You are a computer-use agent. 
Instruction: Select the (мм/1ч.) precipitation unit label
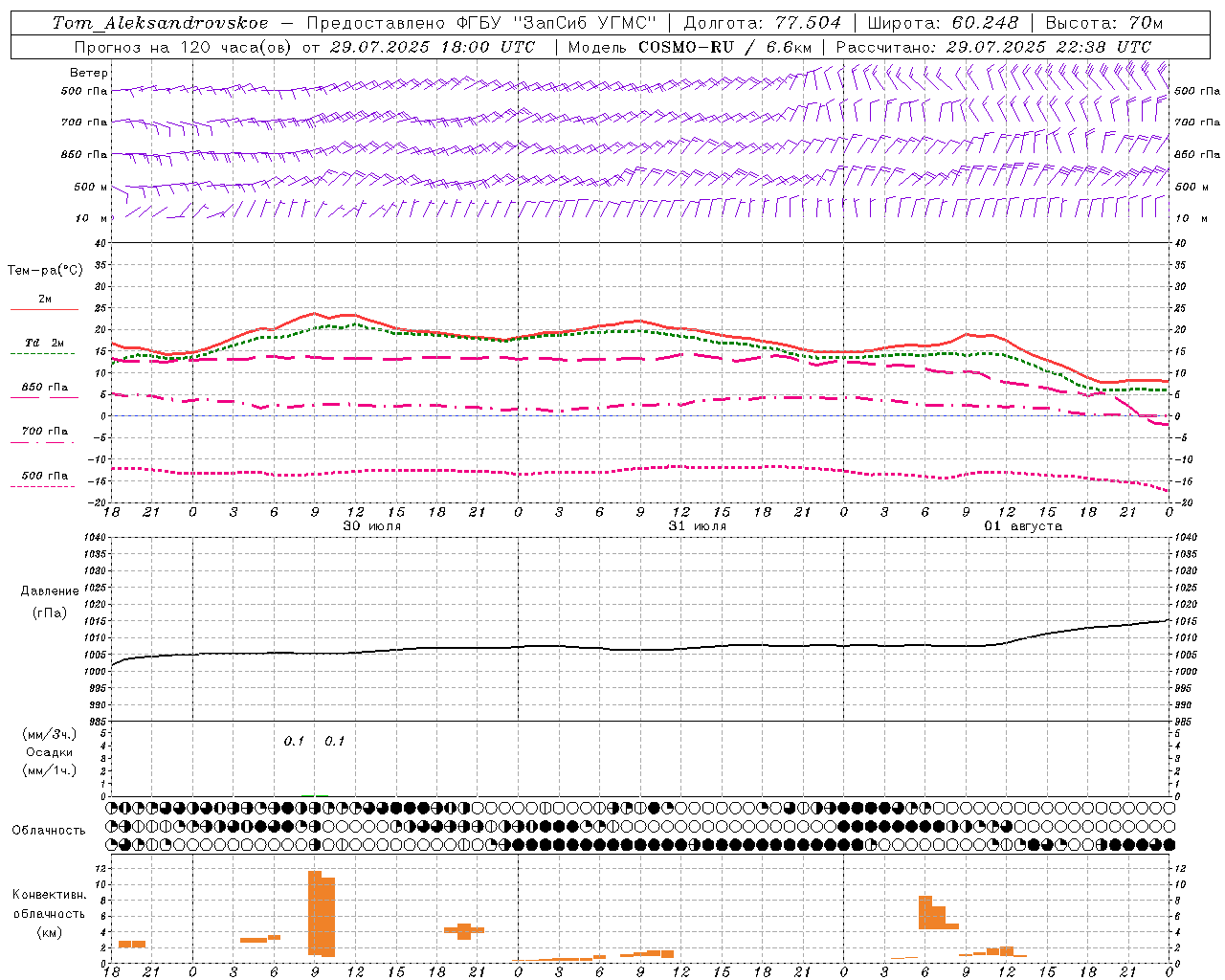coord(49,770)
